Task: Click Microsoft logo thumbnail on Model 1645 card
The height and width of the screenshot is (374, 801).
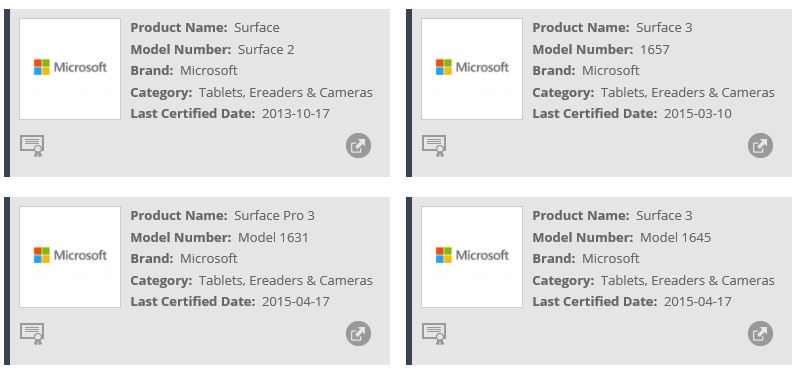Action: [x=472, y=257]
